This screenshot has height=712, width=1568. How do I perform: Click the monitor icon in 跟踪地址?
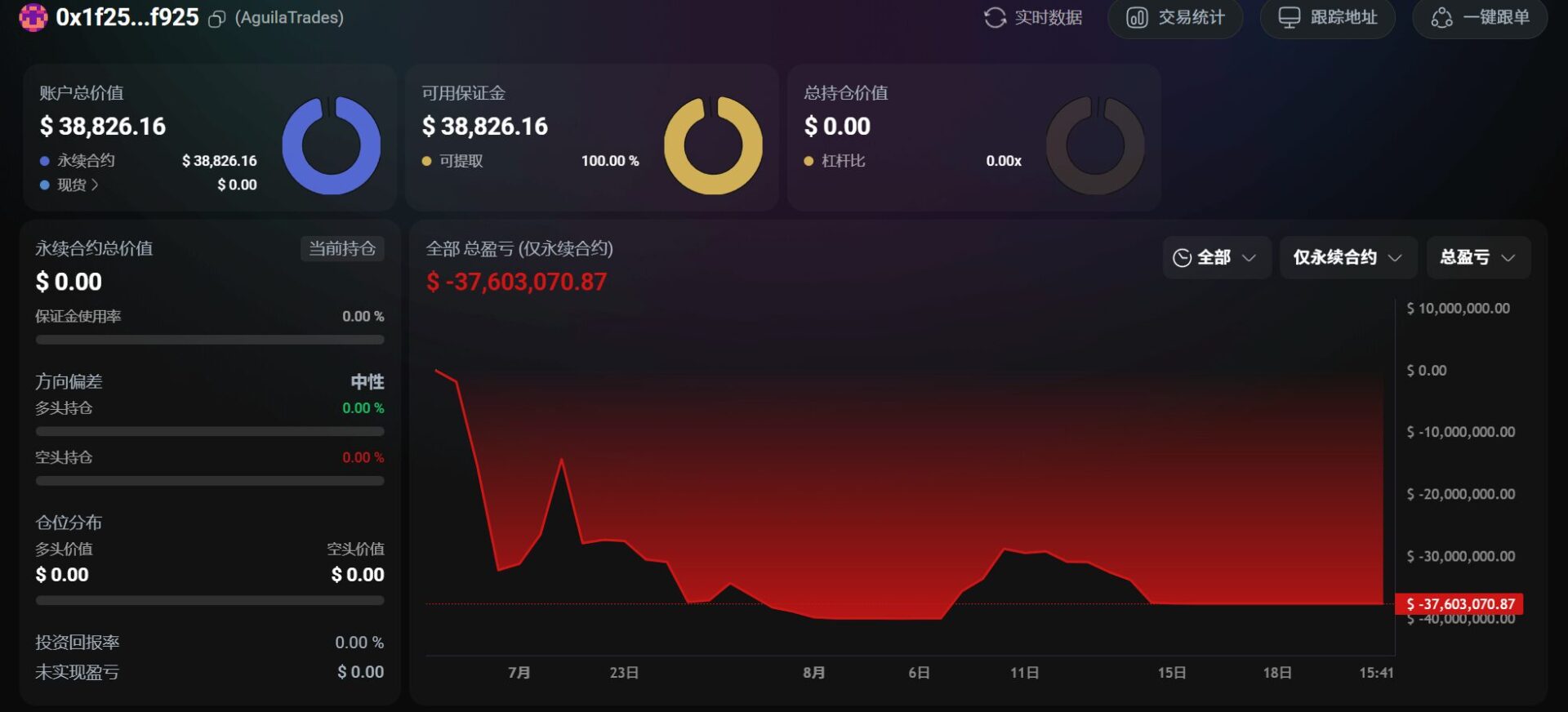(1289, 18)
